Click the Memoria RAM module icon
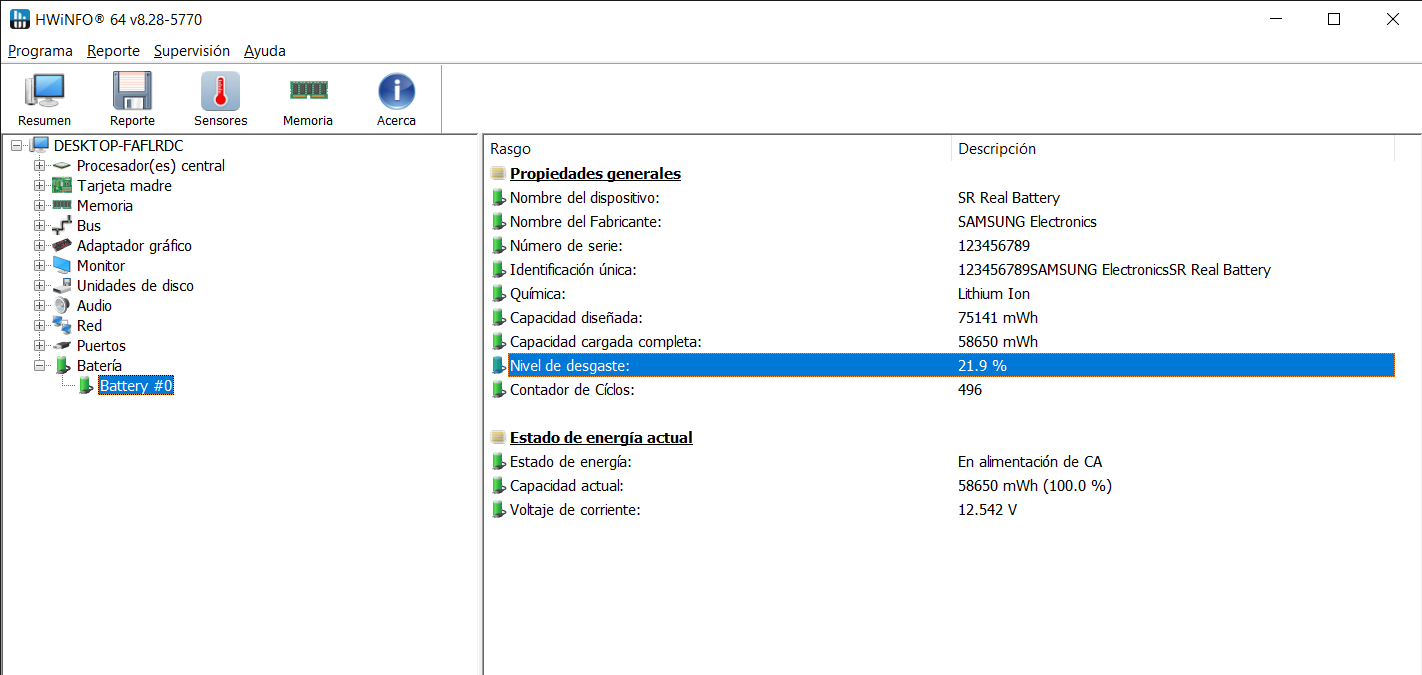The width and height of the screenshot is (1422, 675). click(308, 92)
